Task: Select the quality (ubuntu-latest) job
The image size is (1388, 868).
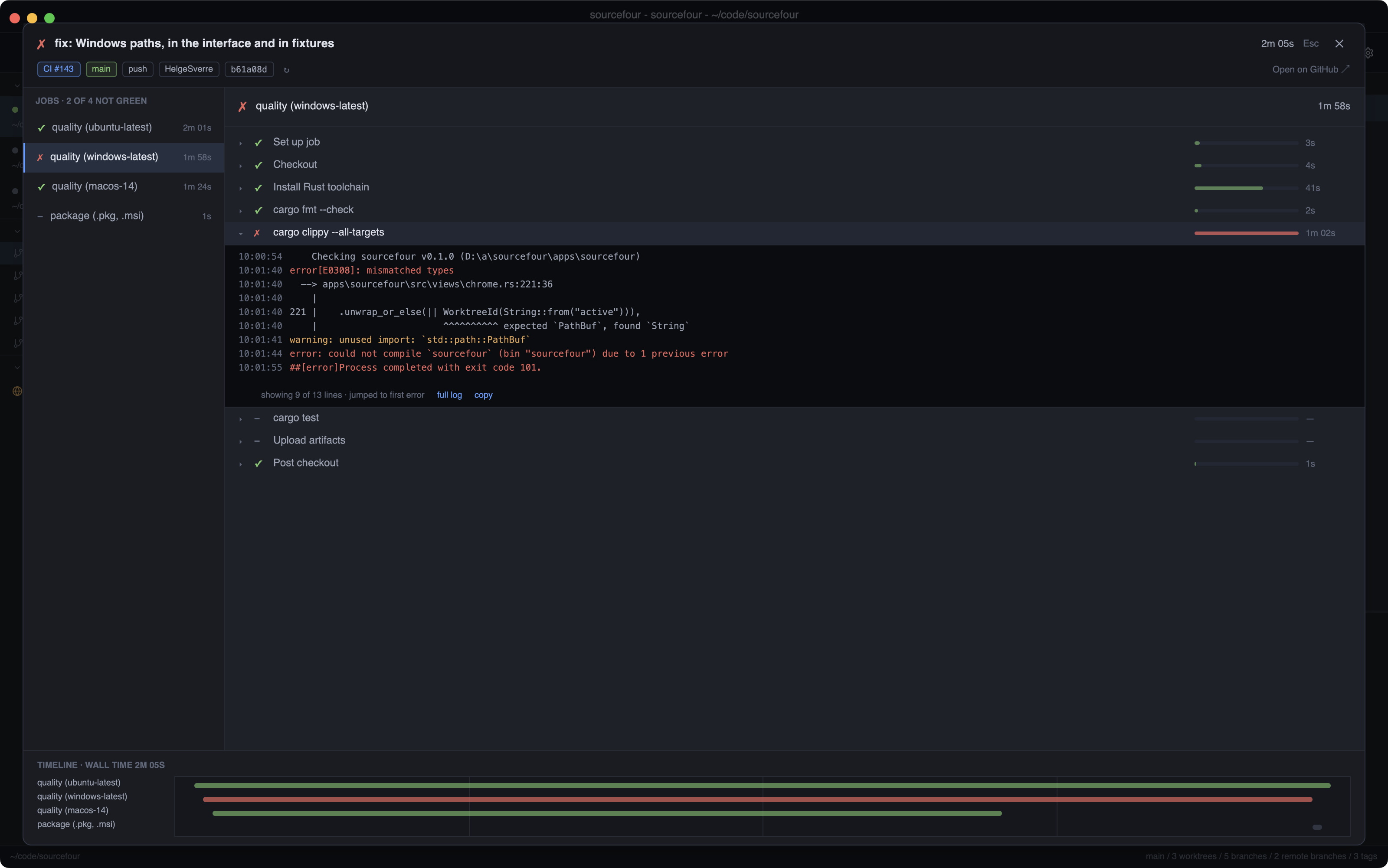Action: point(124,127)
